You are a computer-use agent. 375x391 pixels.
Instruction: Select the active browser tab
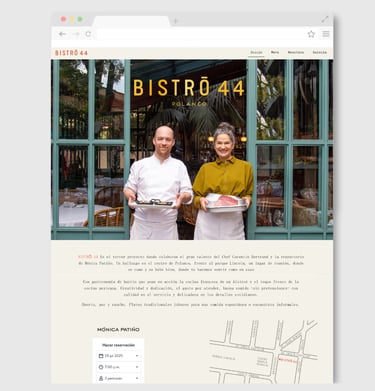coord(131,21)
